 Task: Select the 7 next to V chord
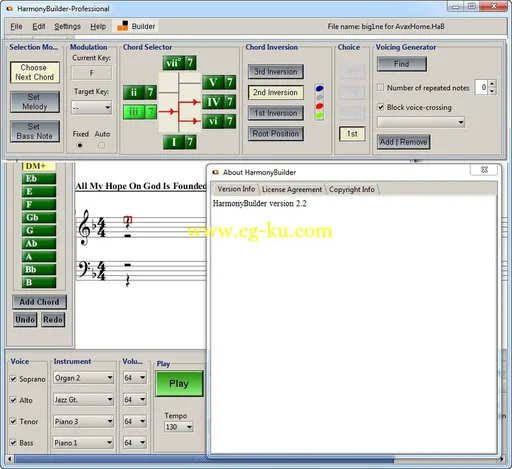pyautogui.click(x=230, y=82)
